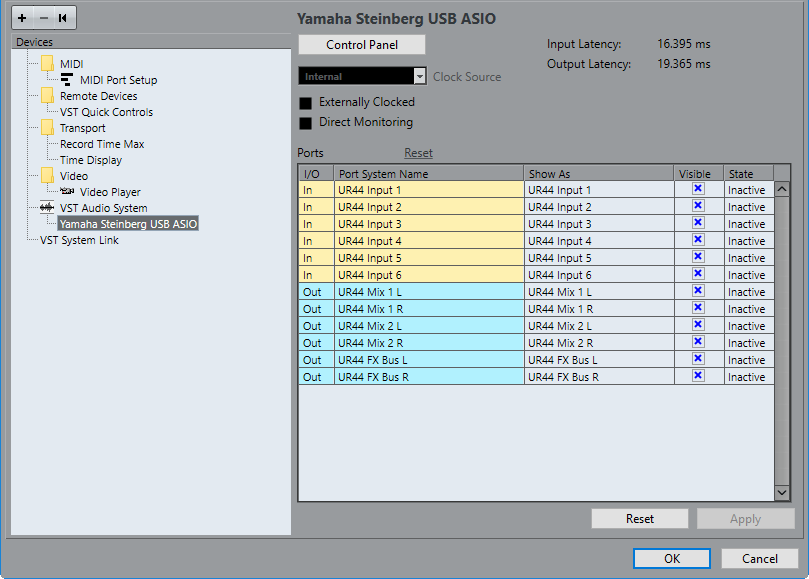Click the Transport folder icon
The image size is (809, 579).
click(x=47, y=127)
